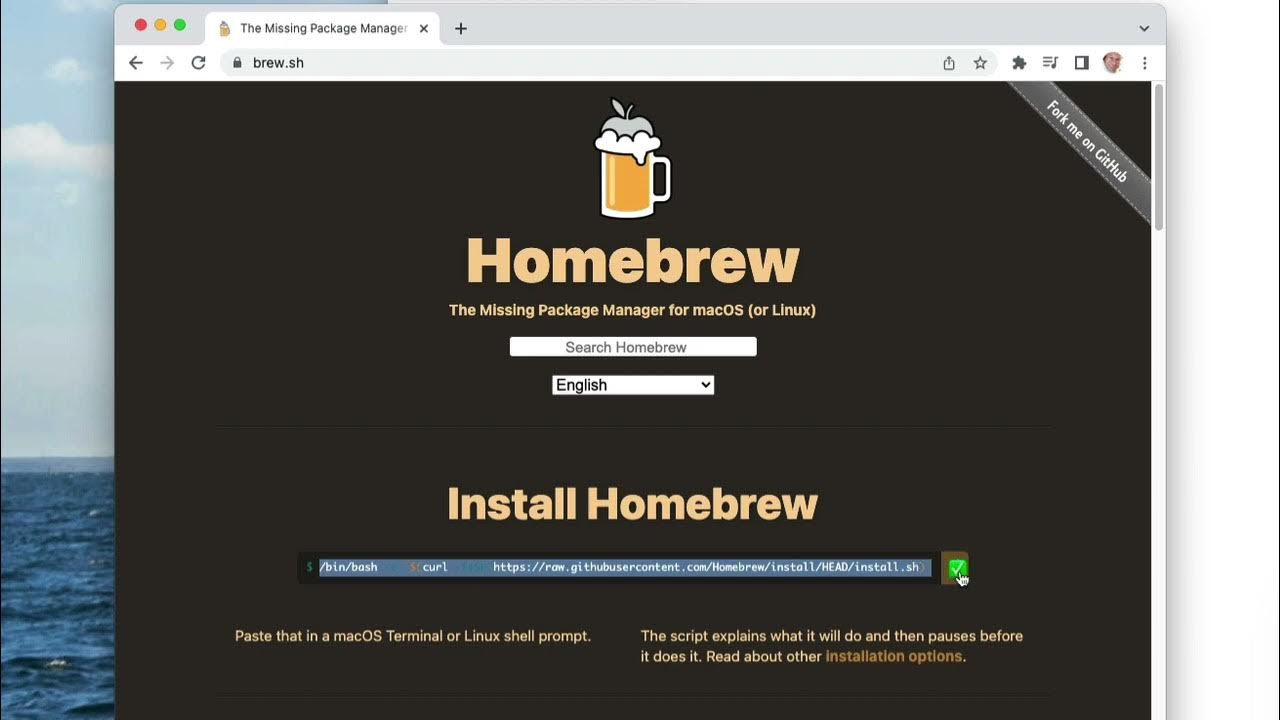Open the Chrome profile avatar
Screen dimensions: 1280x720
point(1112,63)
